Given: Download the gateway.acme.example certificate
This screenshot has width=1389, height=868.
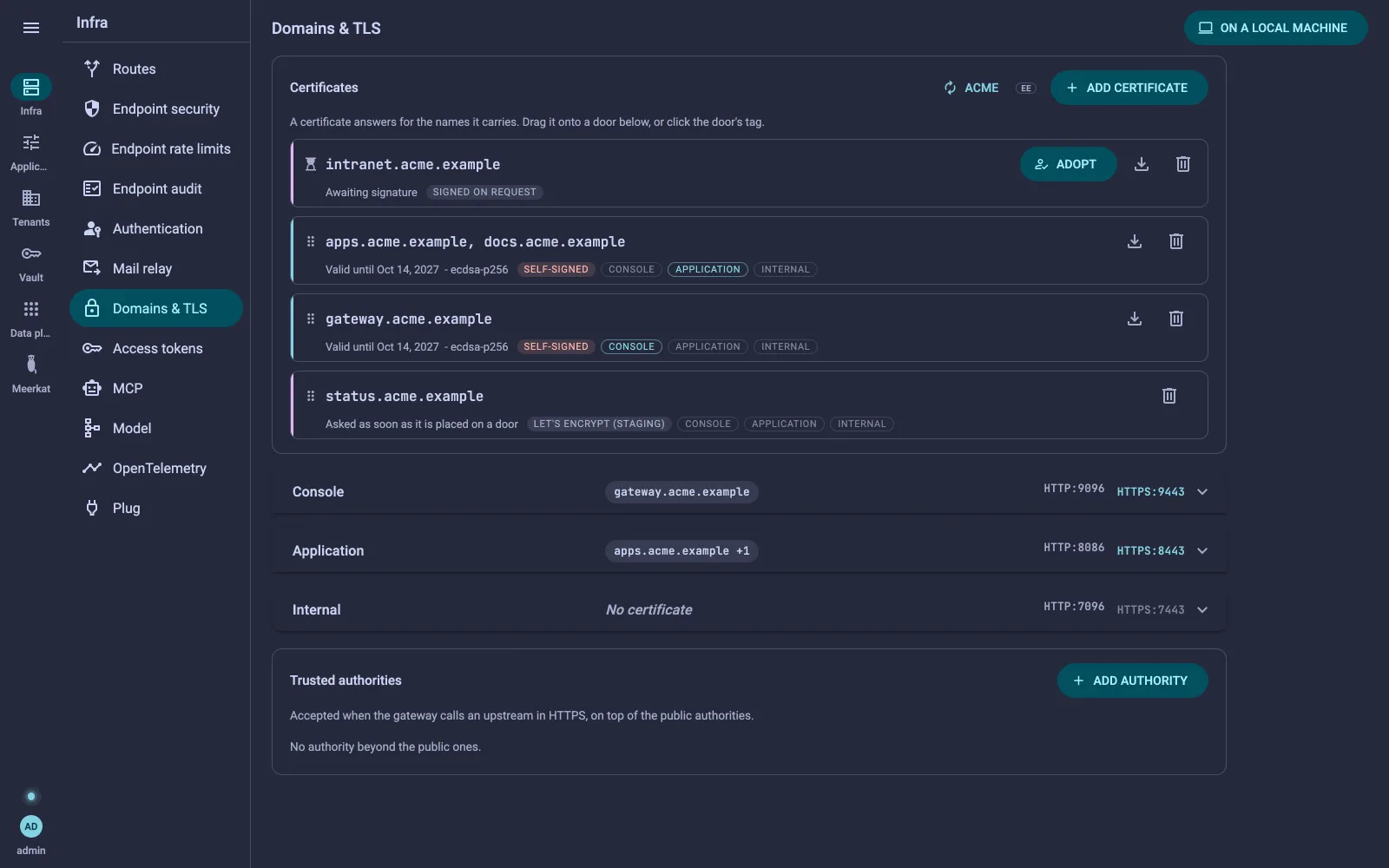Looking at the screenshot, I should 1135,319.
